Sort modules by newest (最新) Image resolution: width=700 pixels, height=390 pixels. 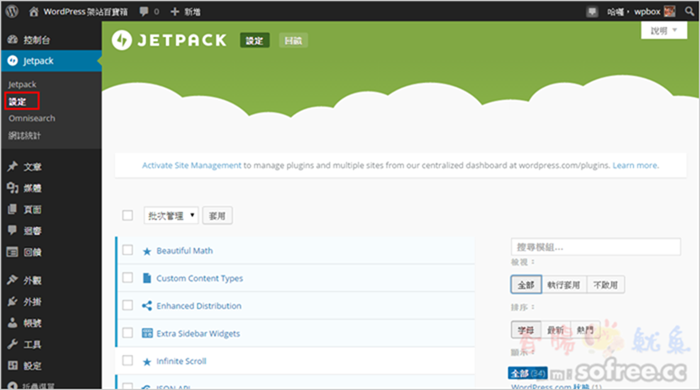coord(555,330)
